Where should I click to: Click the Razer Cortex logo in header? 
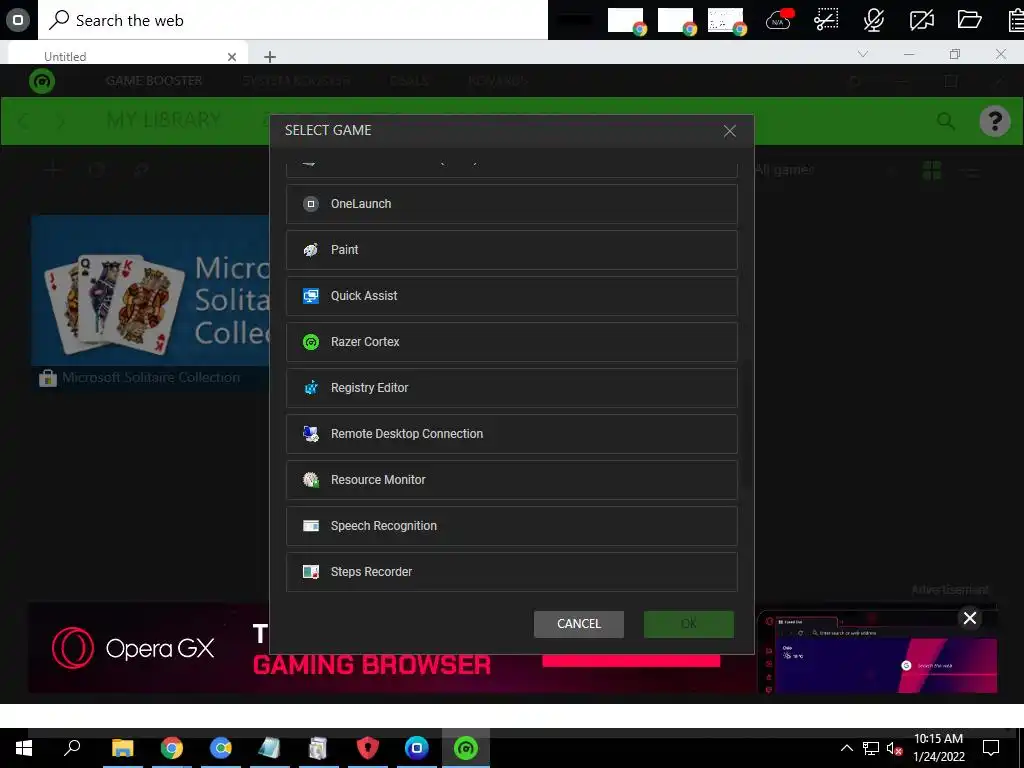coord(42,81)
